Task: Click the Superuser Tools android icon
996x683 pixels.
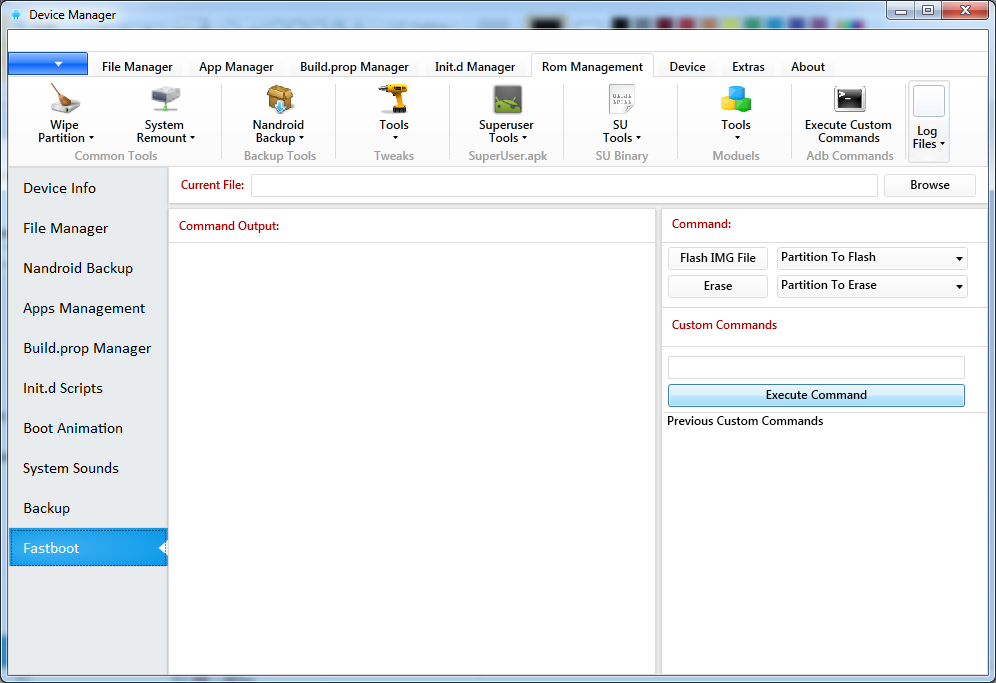Action: [506, 100]
